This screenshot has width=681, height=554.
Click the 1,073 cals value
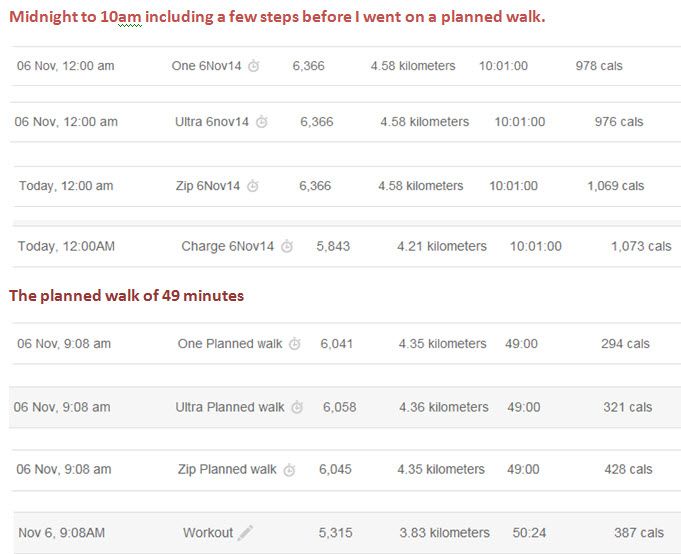pyautogui.click(x=641, y=246)
